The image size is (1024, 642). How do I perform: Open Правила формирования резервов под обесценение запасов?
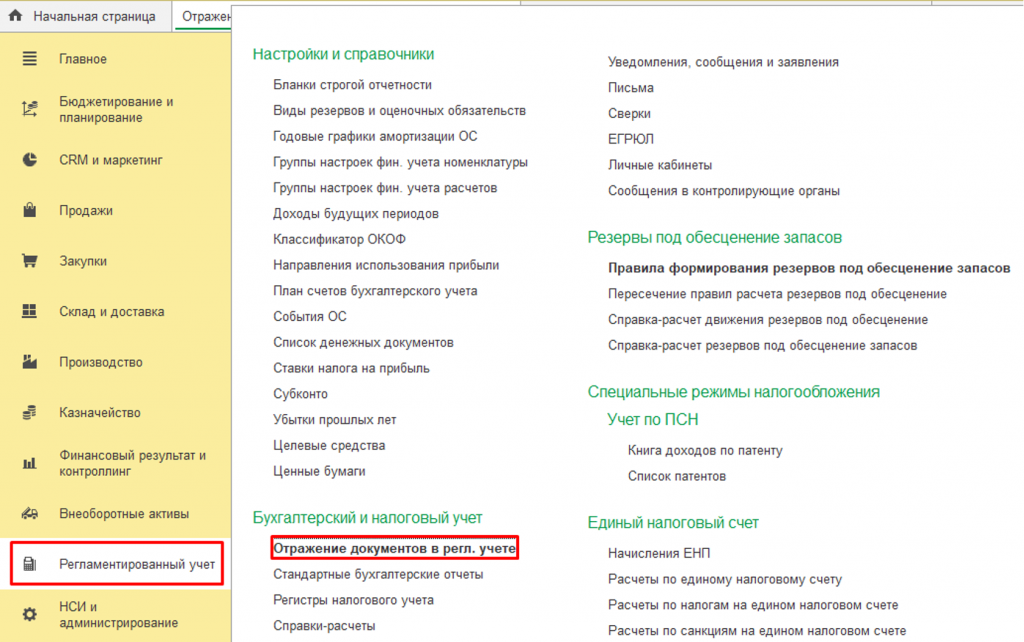809,268
